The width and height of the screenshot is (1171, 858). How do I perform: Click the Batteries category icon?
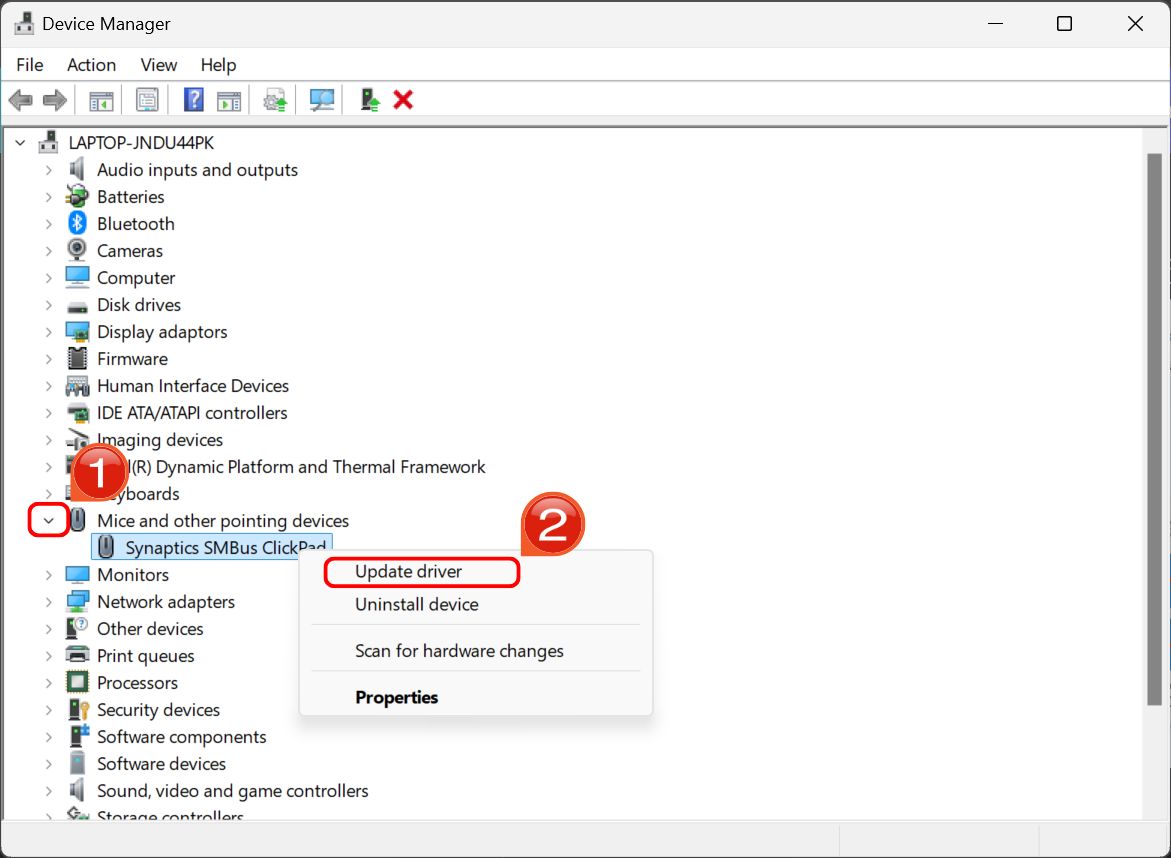(77, 196)
